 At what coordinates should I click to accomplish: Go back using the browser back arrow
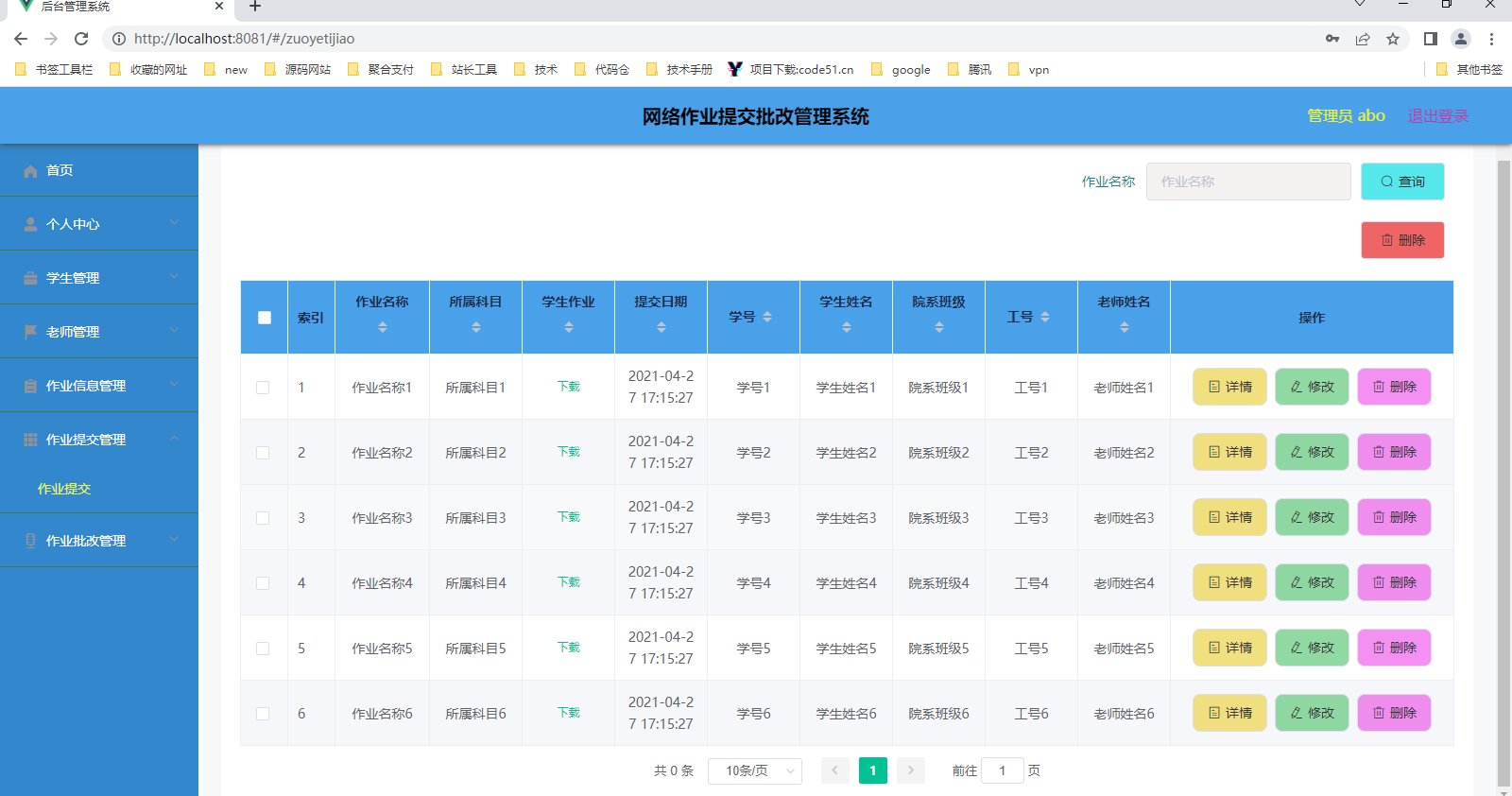21,39
